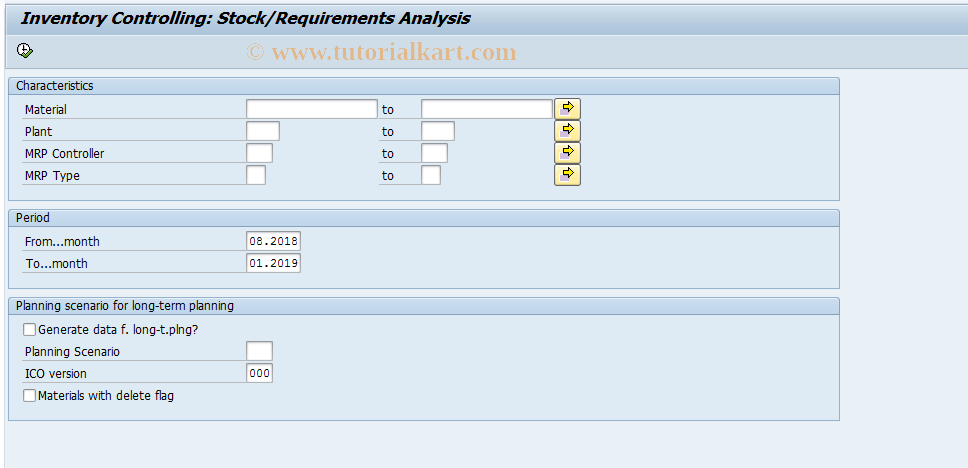Focus the Material from field
The width and height of the screenshot is (968, 468).
coord(311,109)
